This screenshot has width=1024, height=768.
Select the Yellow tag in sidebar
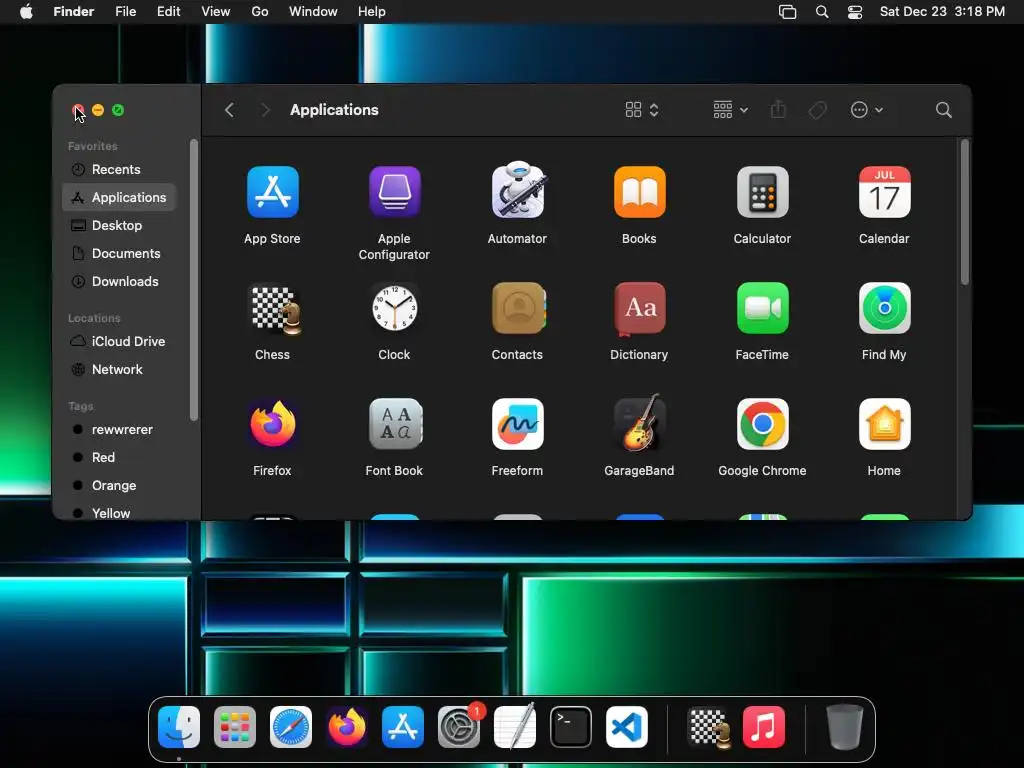pos(119,513)
